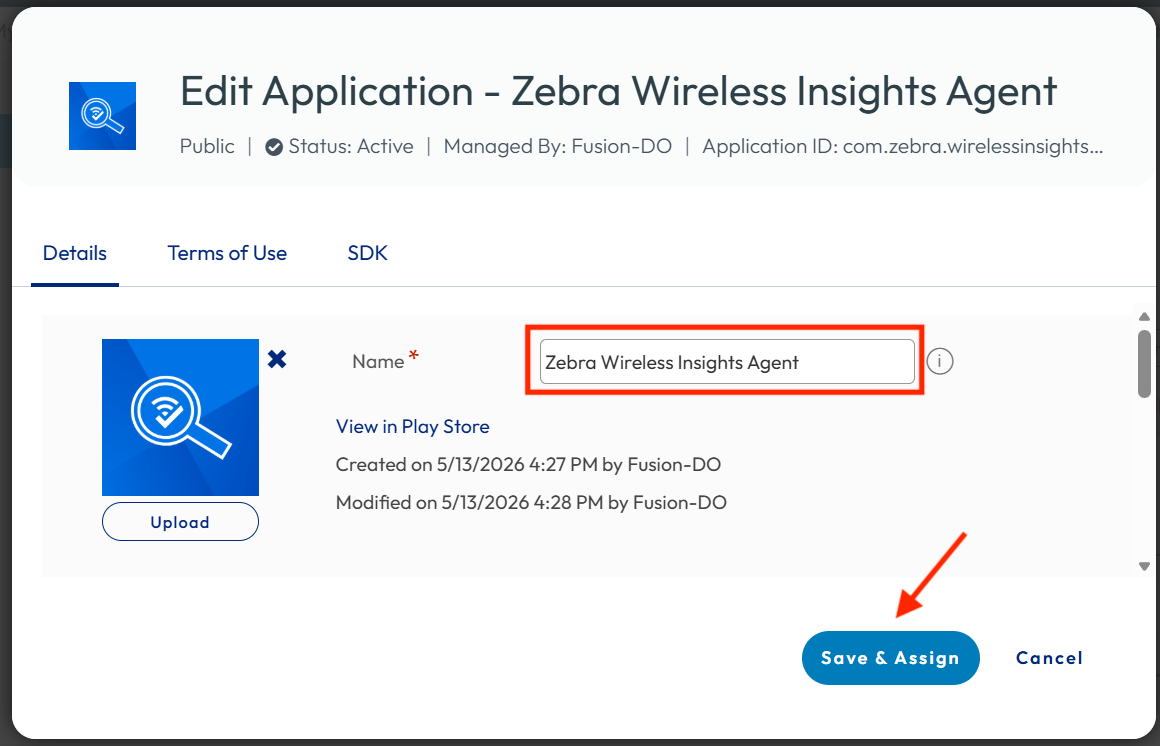1160x746 pixels.
Task: Click the Upload button
Action: pos(181,522)
